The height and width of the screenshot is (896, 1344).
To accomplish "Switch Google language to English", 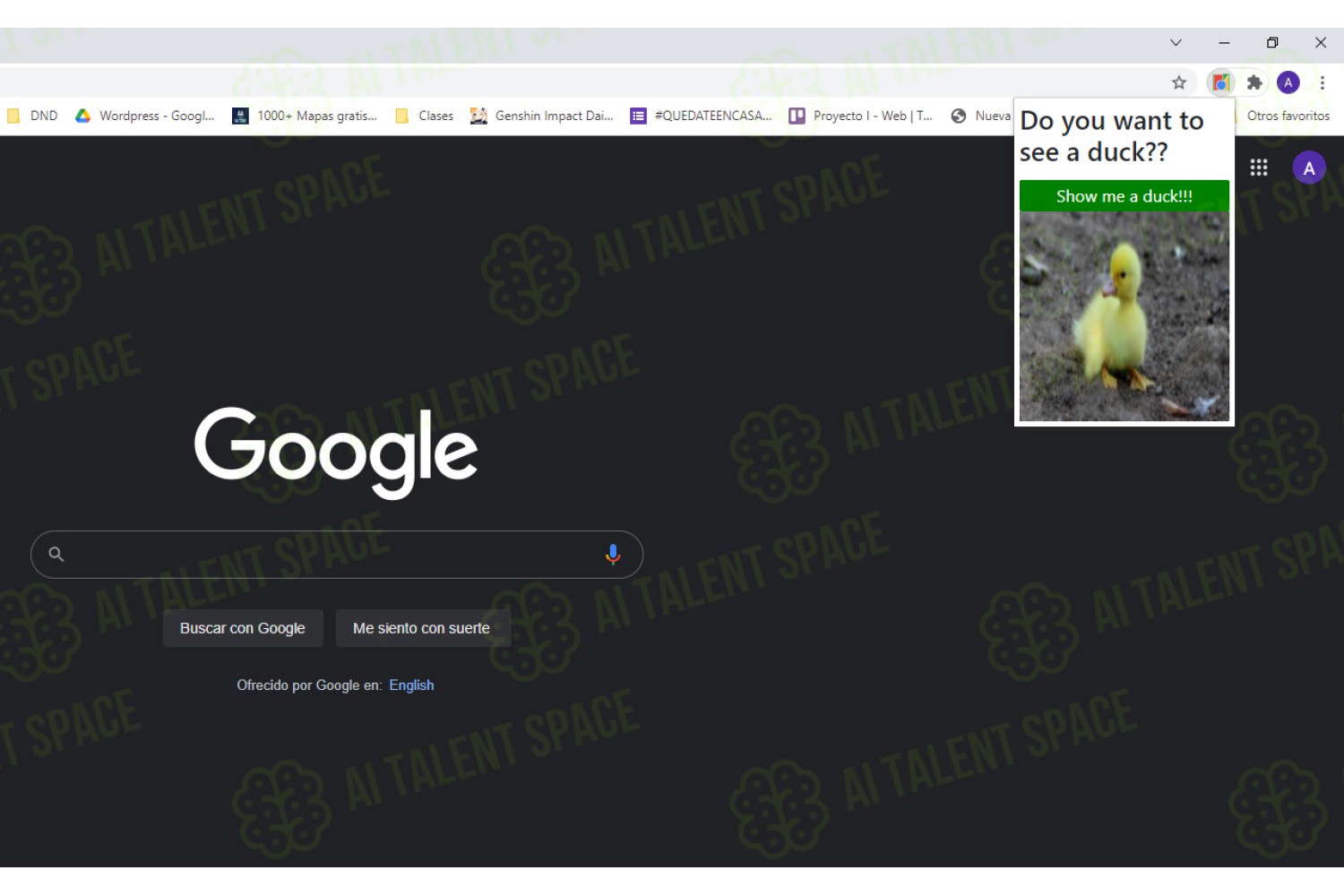I will tap(411, 685).
